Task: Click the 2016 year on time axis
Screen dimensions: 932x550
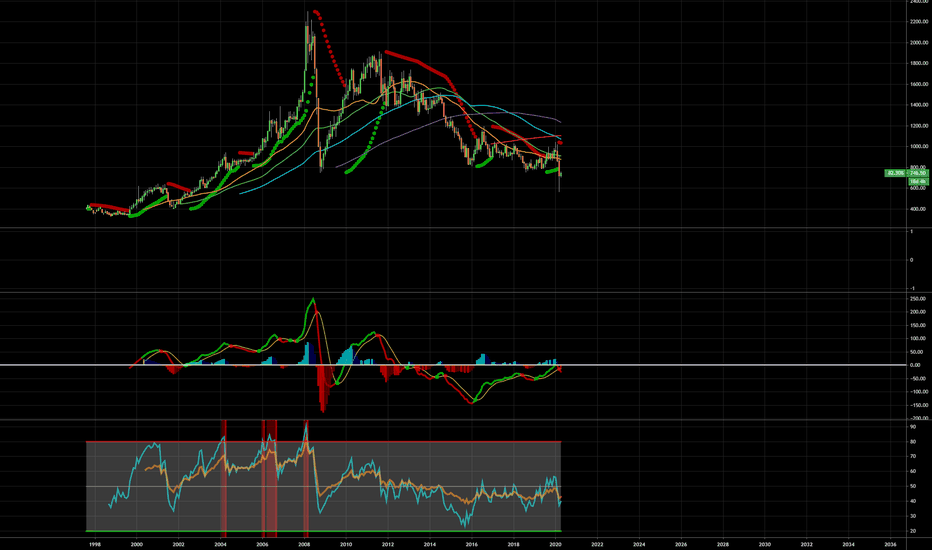Action: pyautogui.click(x=471, y=544)
